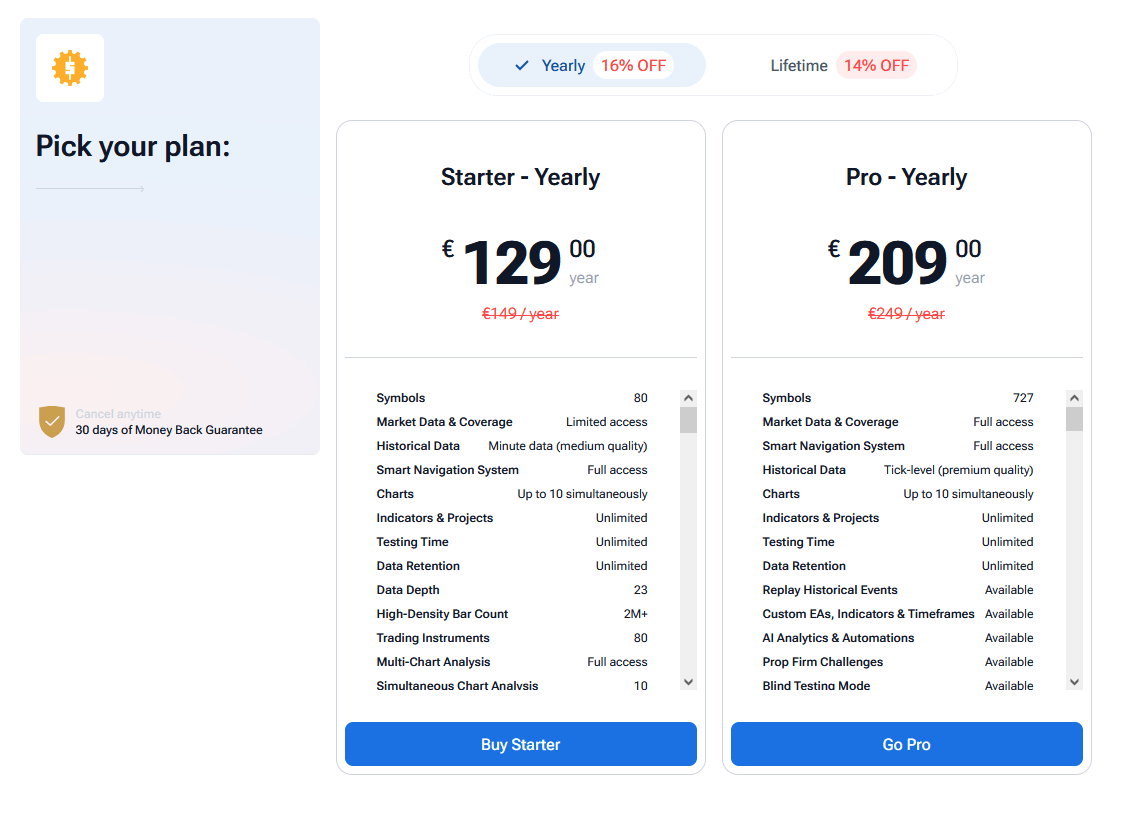Viewport: 1123px width, 819px height.
Task: Click the 14% OFF badge
Action: [876, 66]
